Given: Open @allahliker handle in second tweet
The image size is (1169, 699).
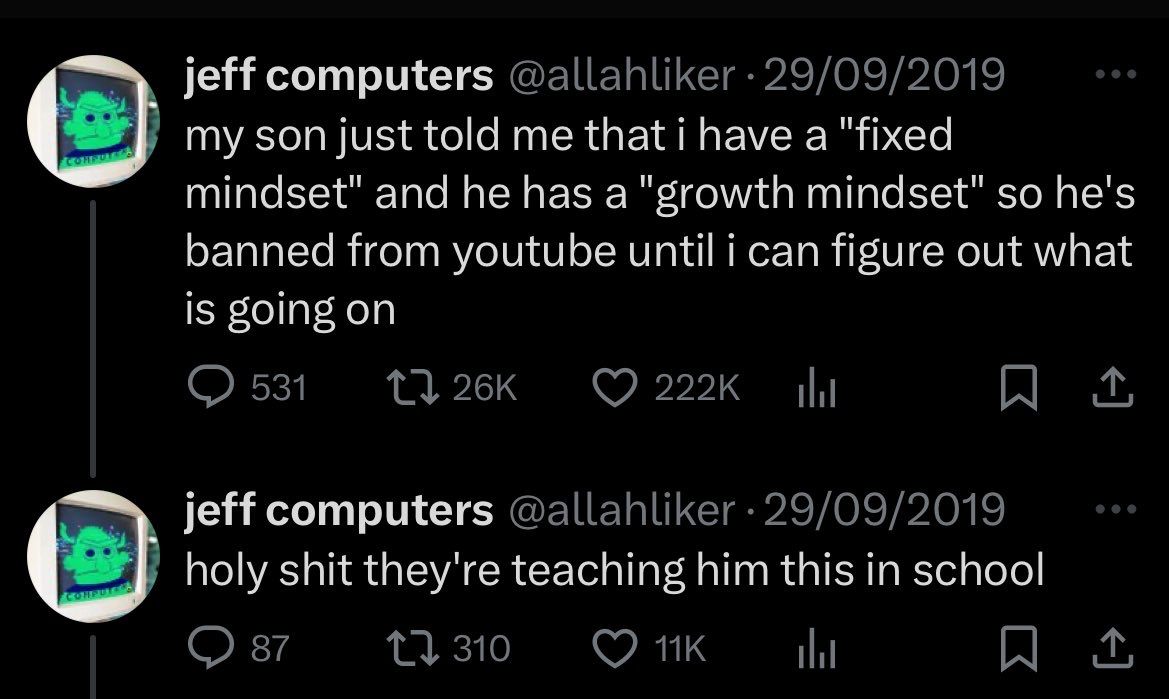Looking at the screenshot, I should 623,510.
